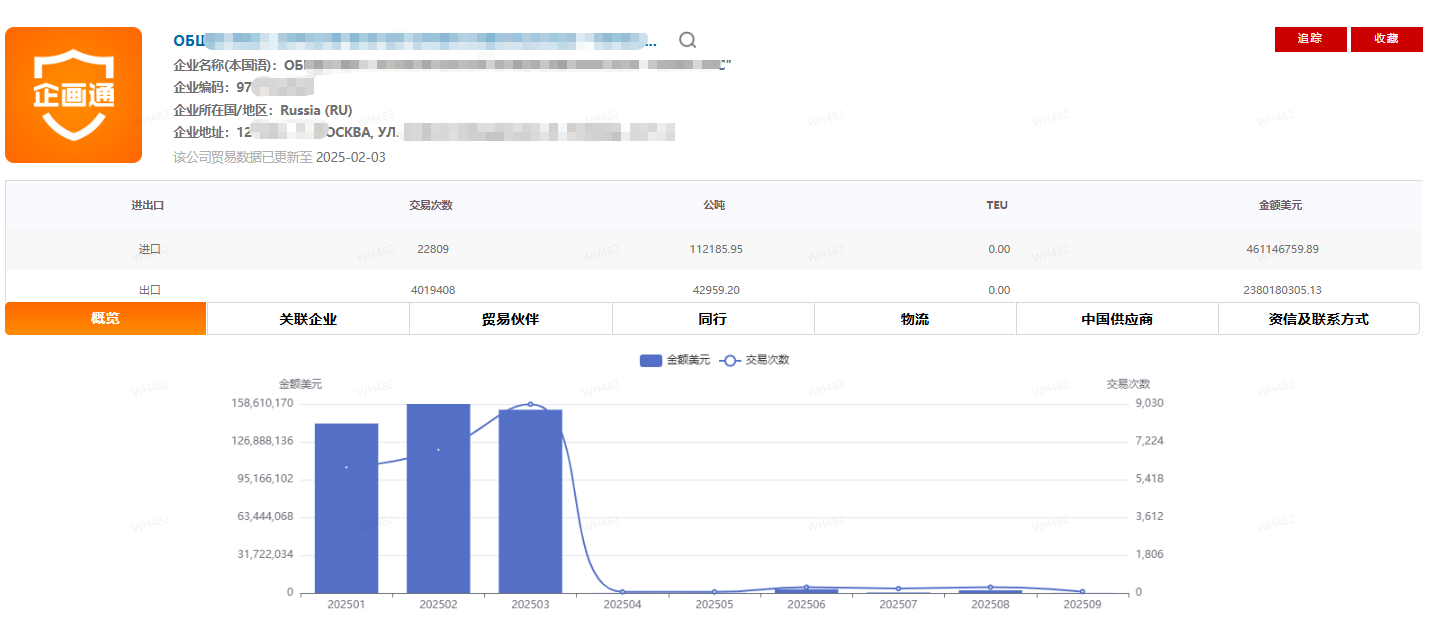
Task: Select the 概览 tab
Action: tap(105, 319)
